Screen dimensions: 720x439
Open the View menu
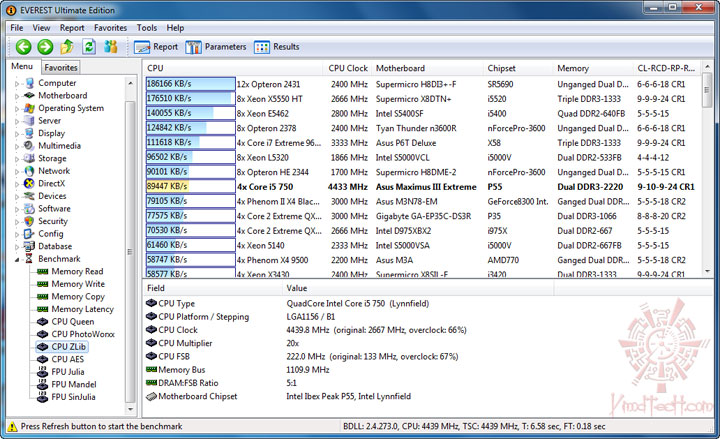(41, 28)
